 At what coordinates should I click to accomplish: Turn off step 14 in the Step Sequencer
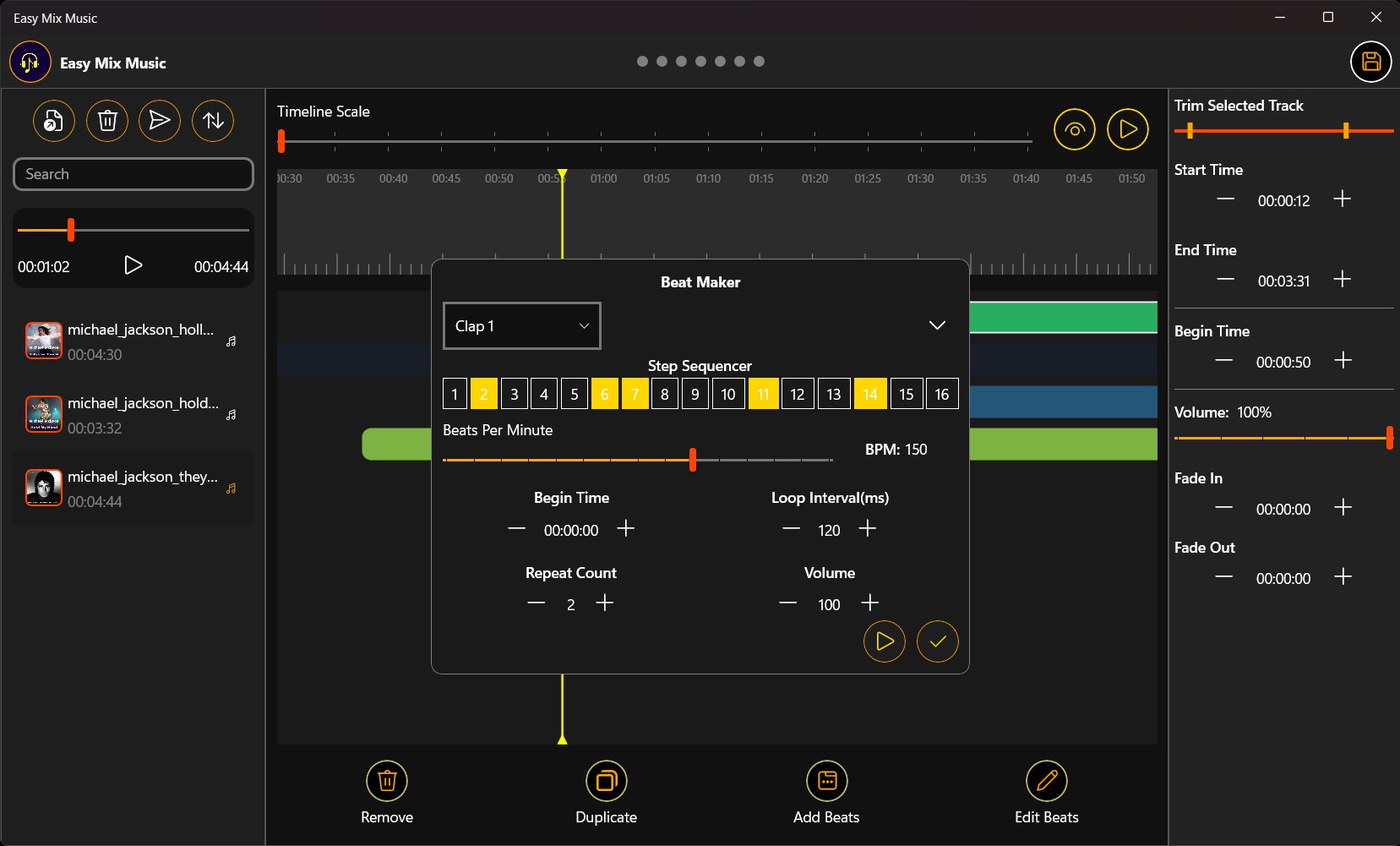[870, 393]
